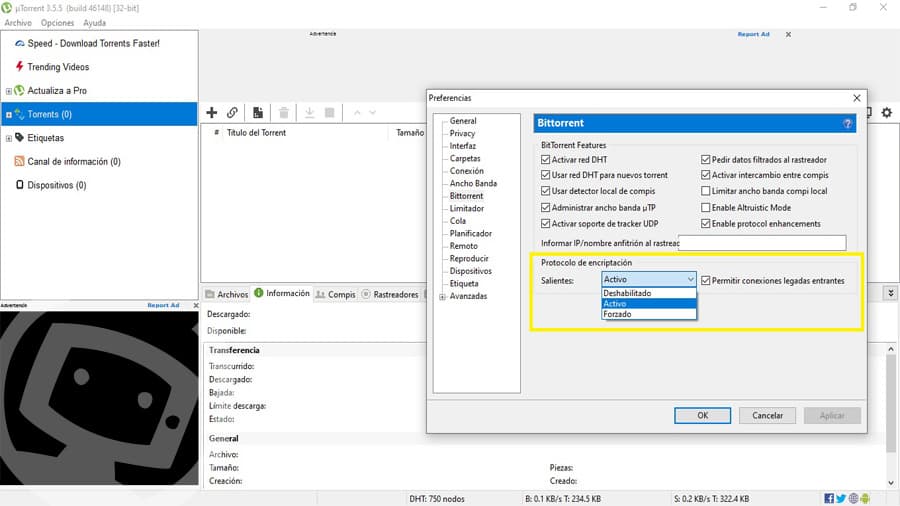Screen dimensions: 900x506
Task: Click the uTorrent ad thumbnail in sidebar
Action: [99, 398]
